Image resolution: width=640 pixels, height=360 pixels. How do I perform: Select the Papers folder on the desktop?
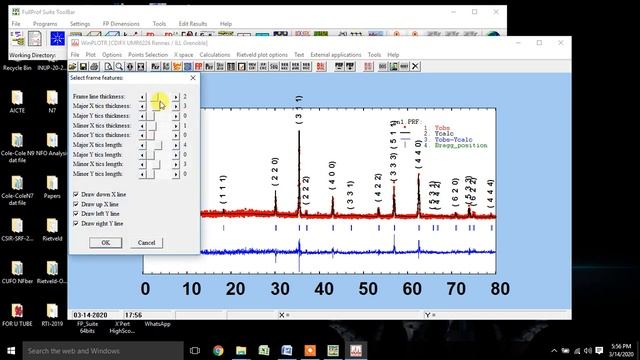[52, 187]
